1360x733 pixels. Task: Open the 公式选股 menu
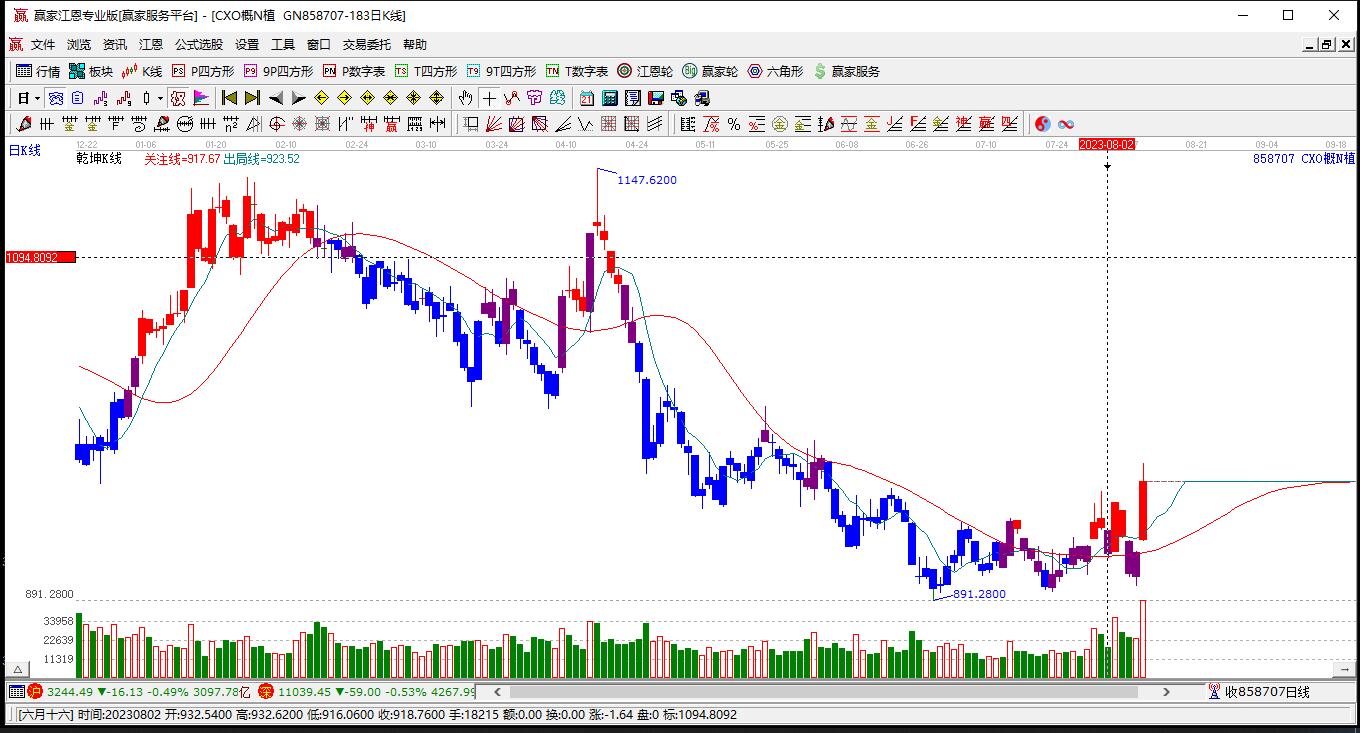click(199, 44)
